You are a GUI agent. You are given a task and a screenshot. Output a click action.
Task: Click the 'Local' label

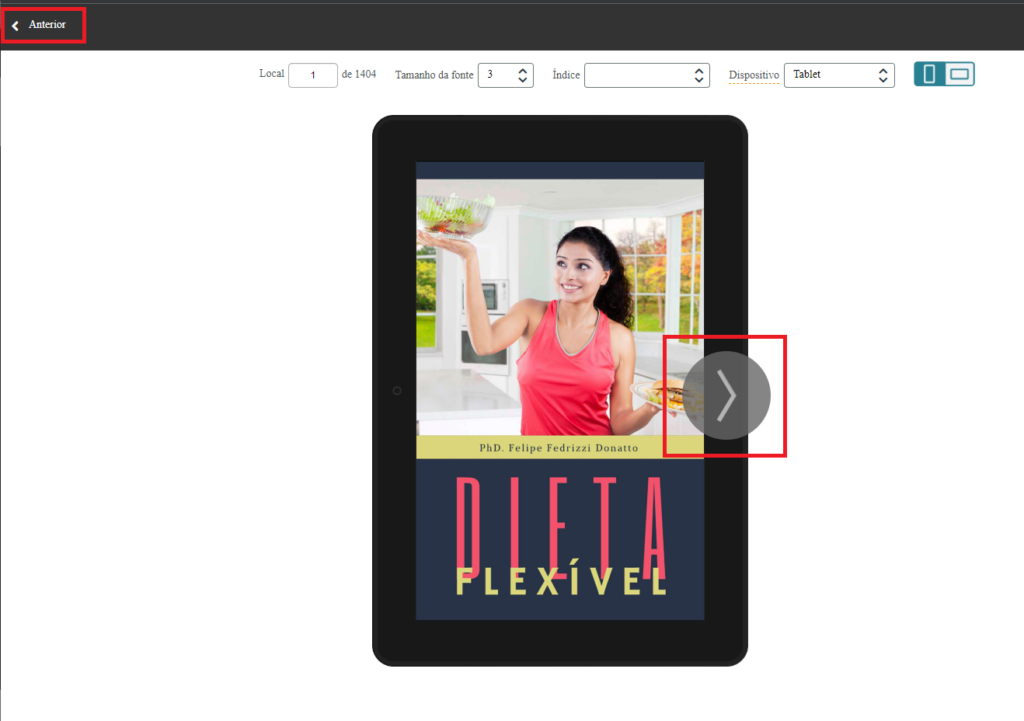(272, 73)
